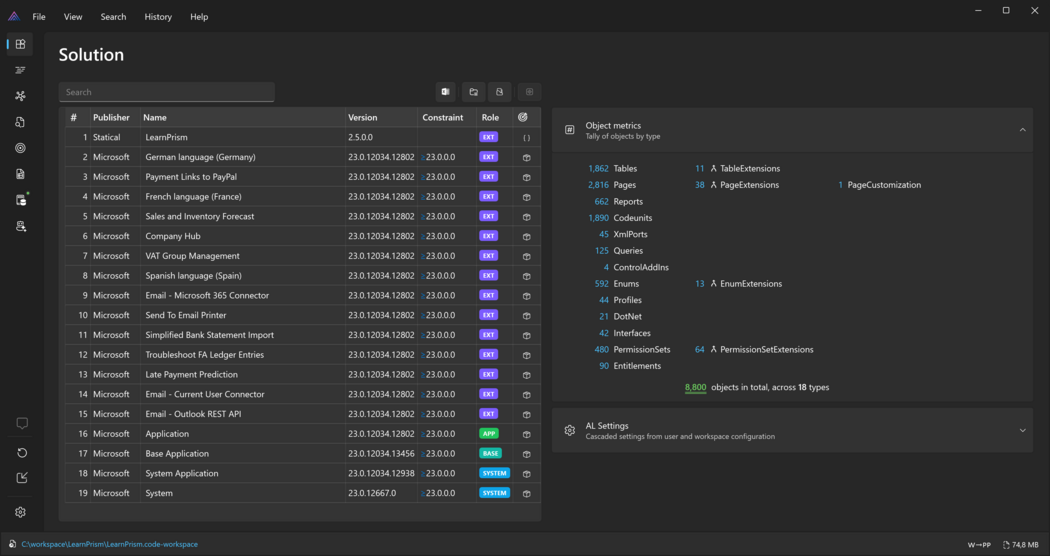Click the 1 PageCustomization entry

[879, 185]
